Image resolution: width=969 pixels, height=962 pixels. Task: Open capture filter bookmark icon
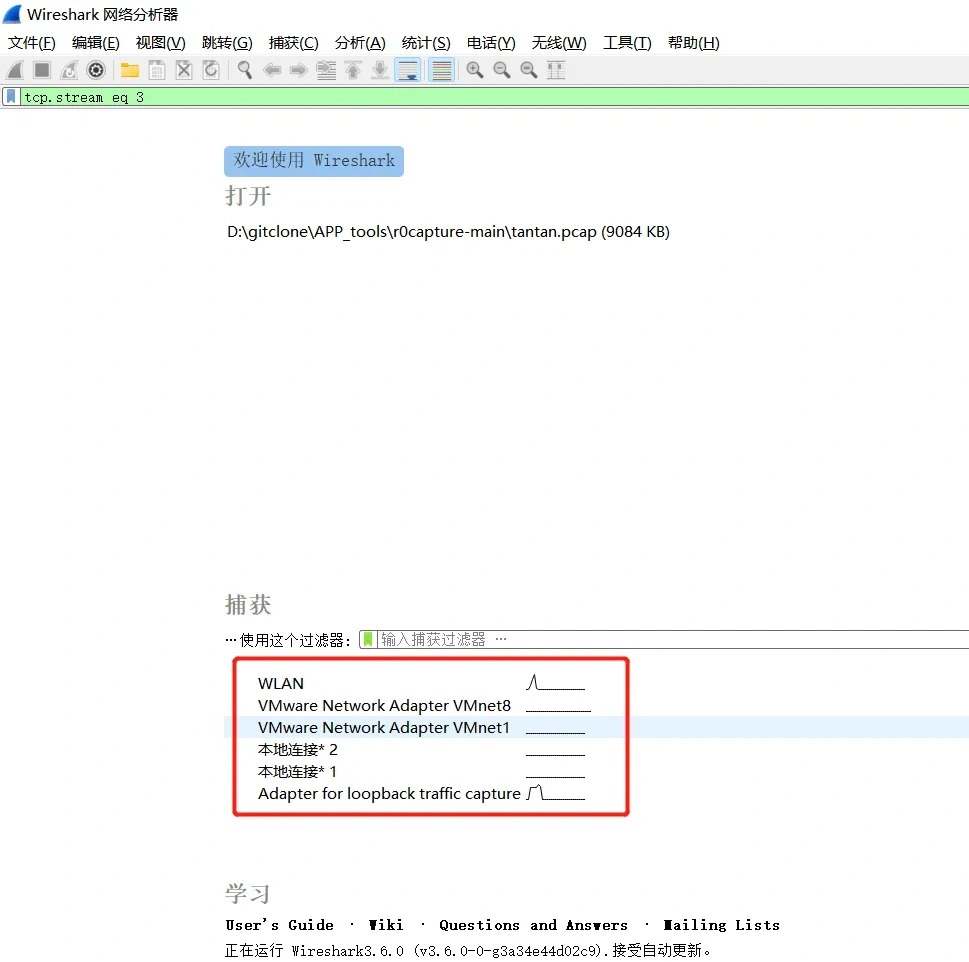coord(368,639)
